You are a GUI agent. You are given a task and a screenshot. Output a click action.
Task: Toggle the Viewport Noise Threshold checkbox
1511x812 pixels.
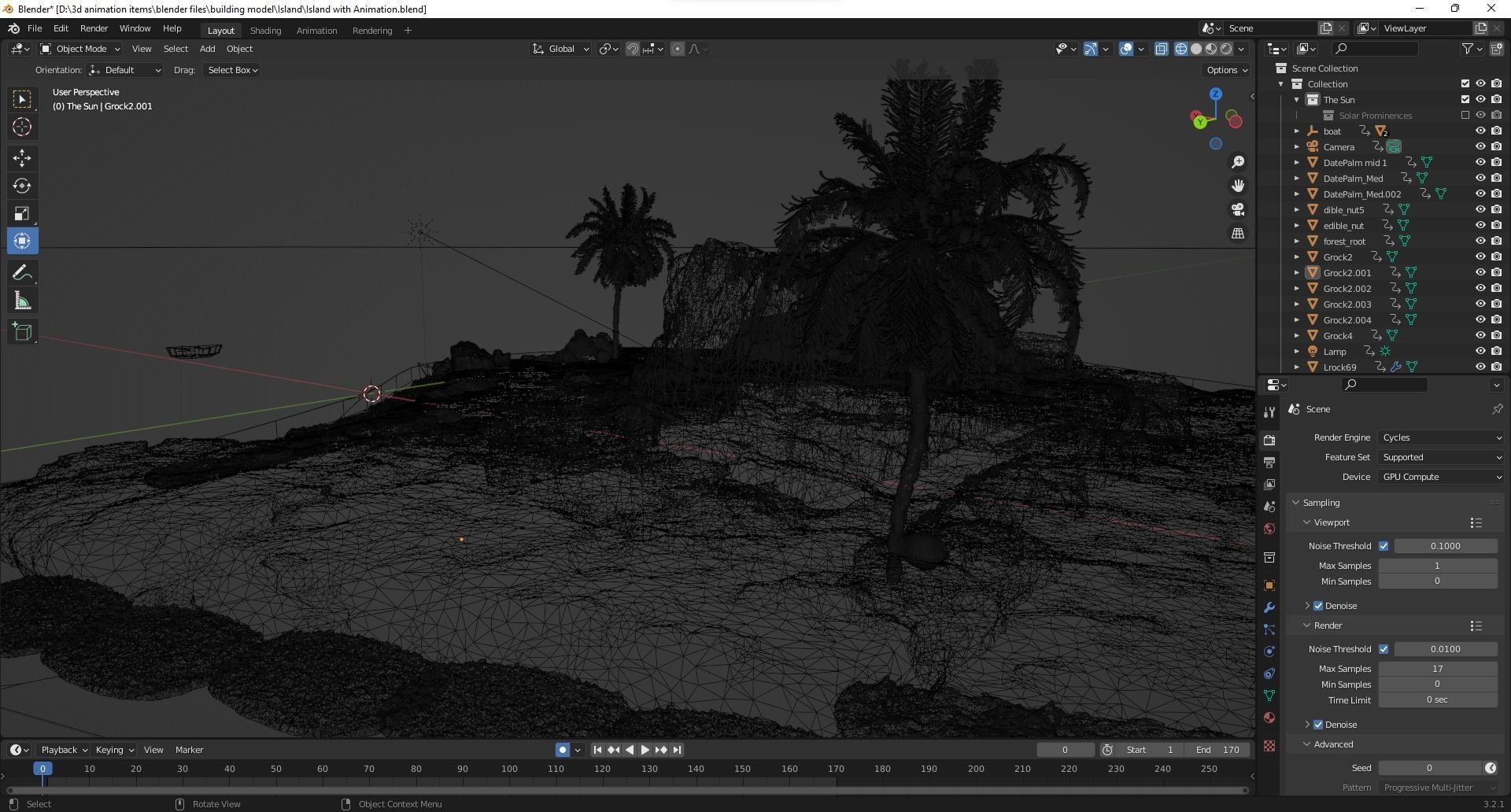(1384, 546)
